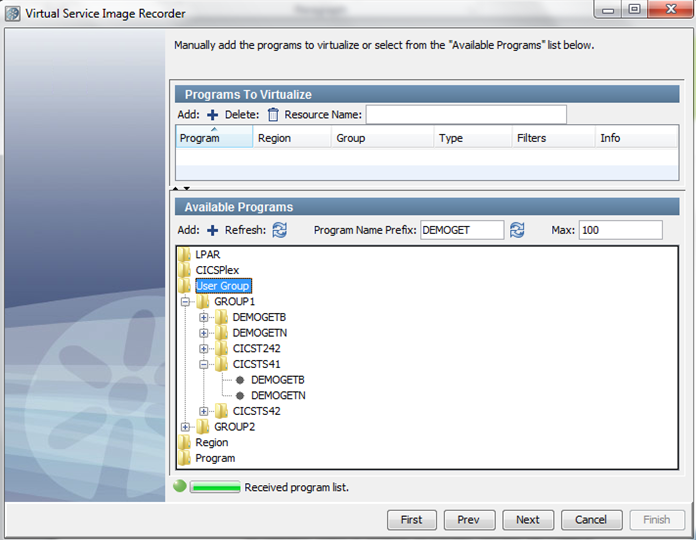
Task: Click the Add plus icon in Programs To Virtualize
Action: tap(212, 115)
